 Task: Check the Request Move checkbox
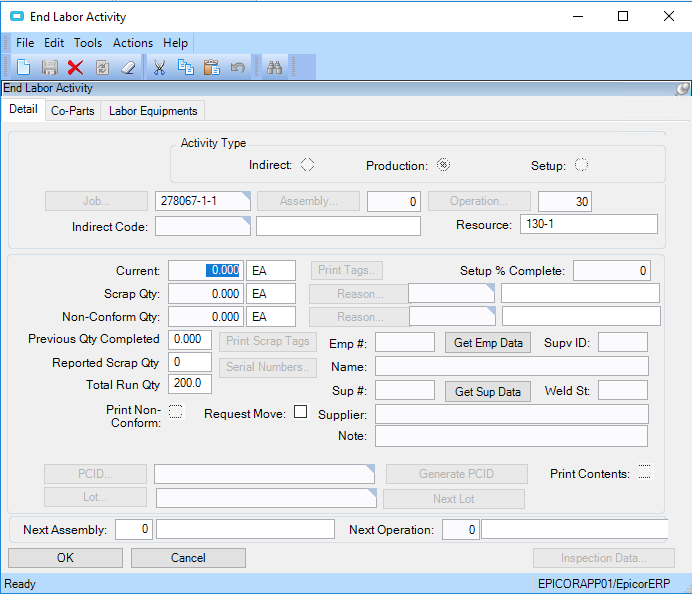point(301,411)
